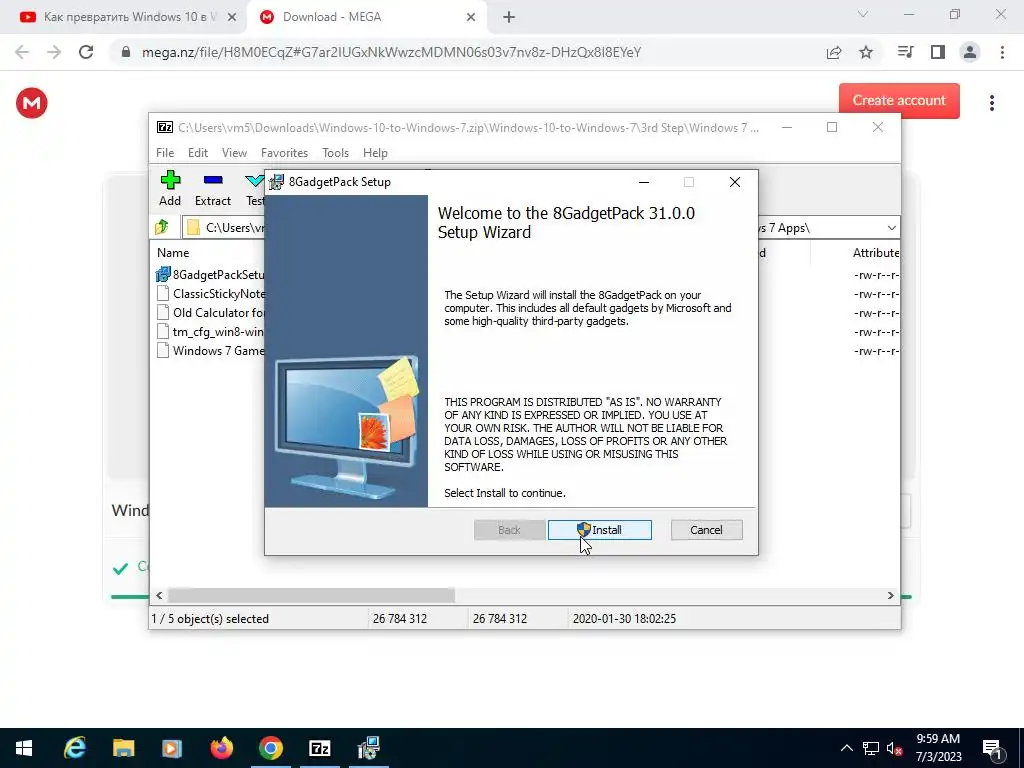Show hidden system tray icons

(x=846, y=748)
